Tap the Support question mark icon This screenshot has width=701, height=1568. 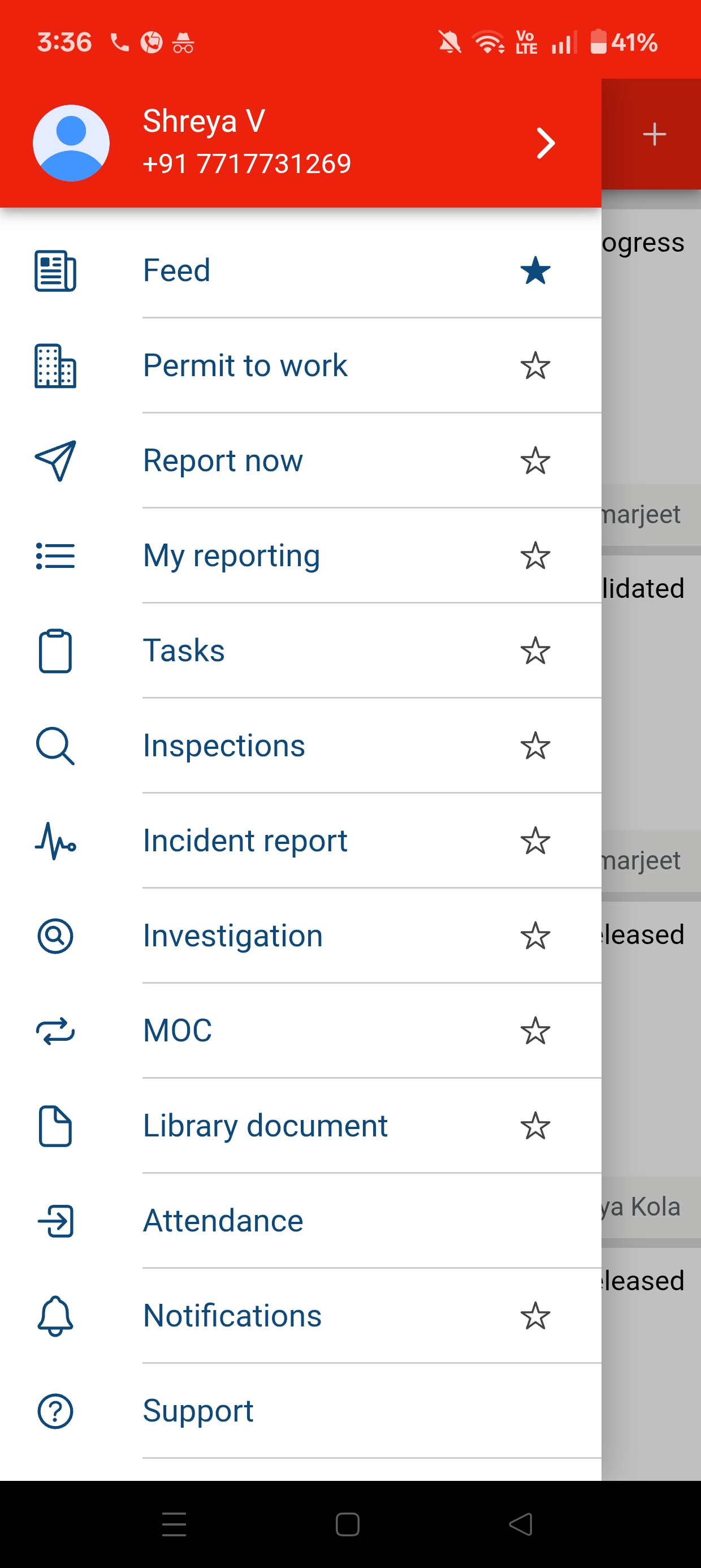click(x=55, y=1410)
